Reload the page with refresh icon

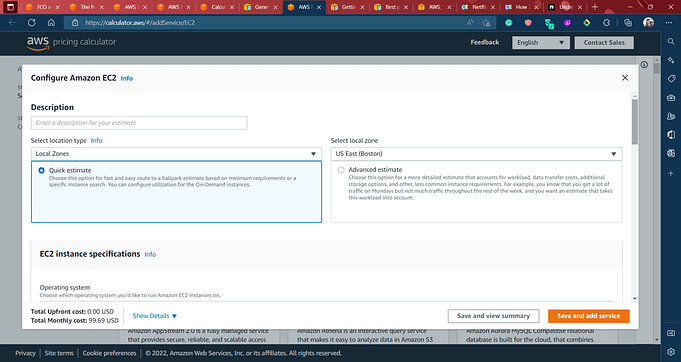pos(32,23)
